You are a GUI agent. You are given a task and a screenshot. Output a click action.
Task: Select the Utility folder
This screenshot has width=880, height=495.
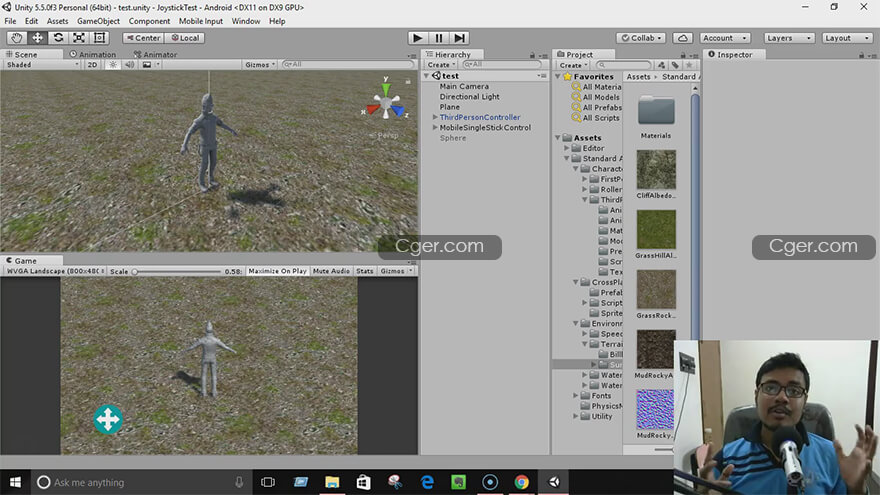click(597, 416)
